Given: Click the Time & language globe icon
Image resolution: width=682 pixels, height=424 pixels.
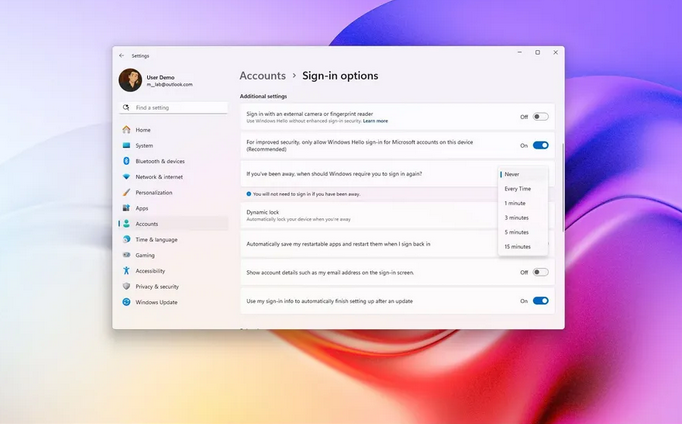Looking at the screenshot, I should click(126, 239).
